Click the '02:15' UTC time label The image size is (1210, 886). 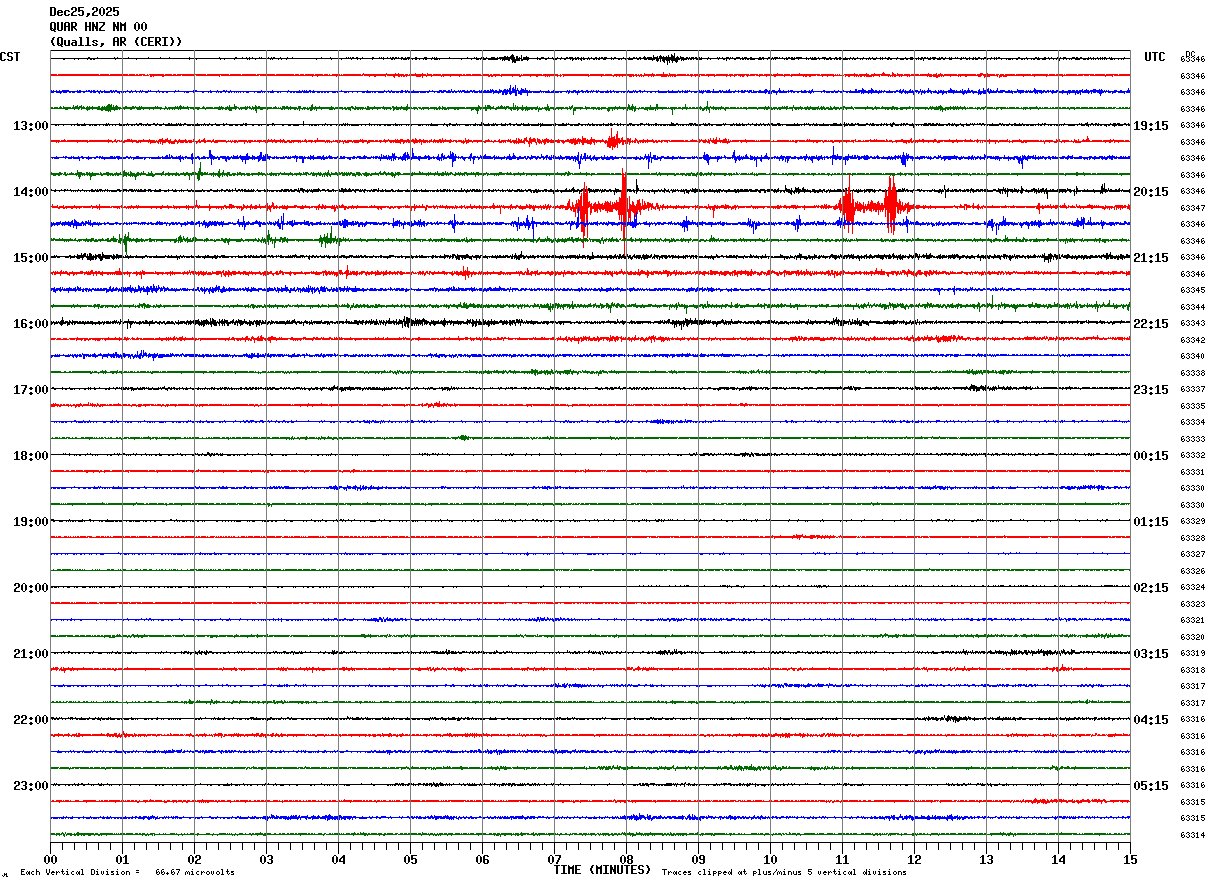1151,588
